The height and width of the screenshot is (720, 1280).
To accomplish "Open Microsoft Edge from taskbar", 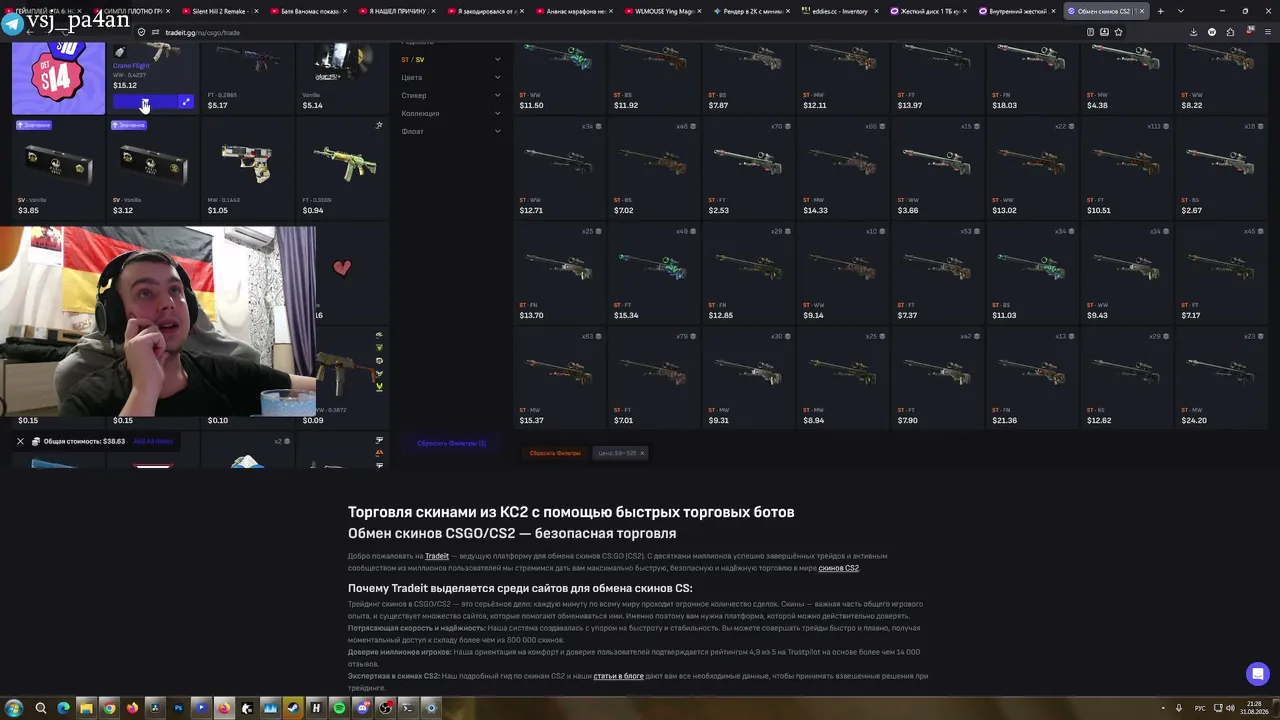I will tap(63, 708).
